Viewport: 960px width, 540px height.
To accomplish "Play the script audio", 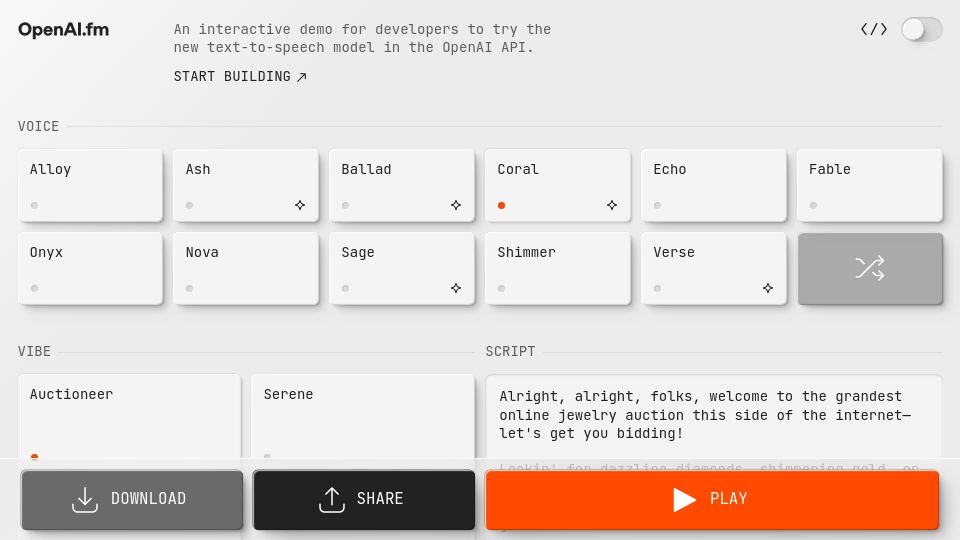I will pyautogui.click(x=712, y=499).
